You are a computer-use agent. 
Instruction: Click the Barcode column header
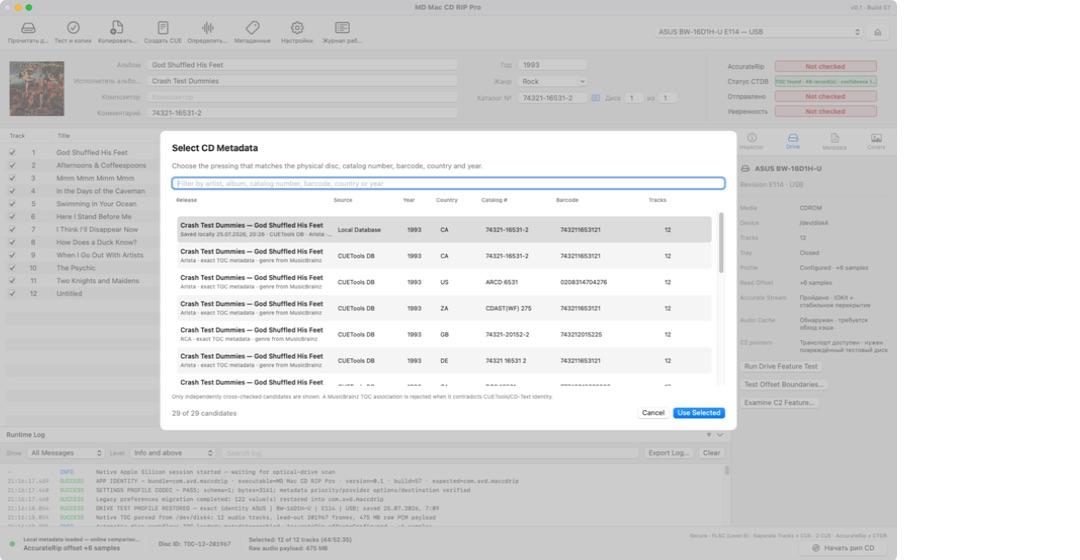point(567,200)
